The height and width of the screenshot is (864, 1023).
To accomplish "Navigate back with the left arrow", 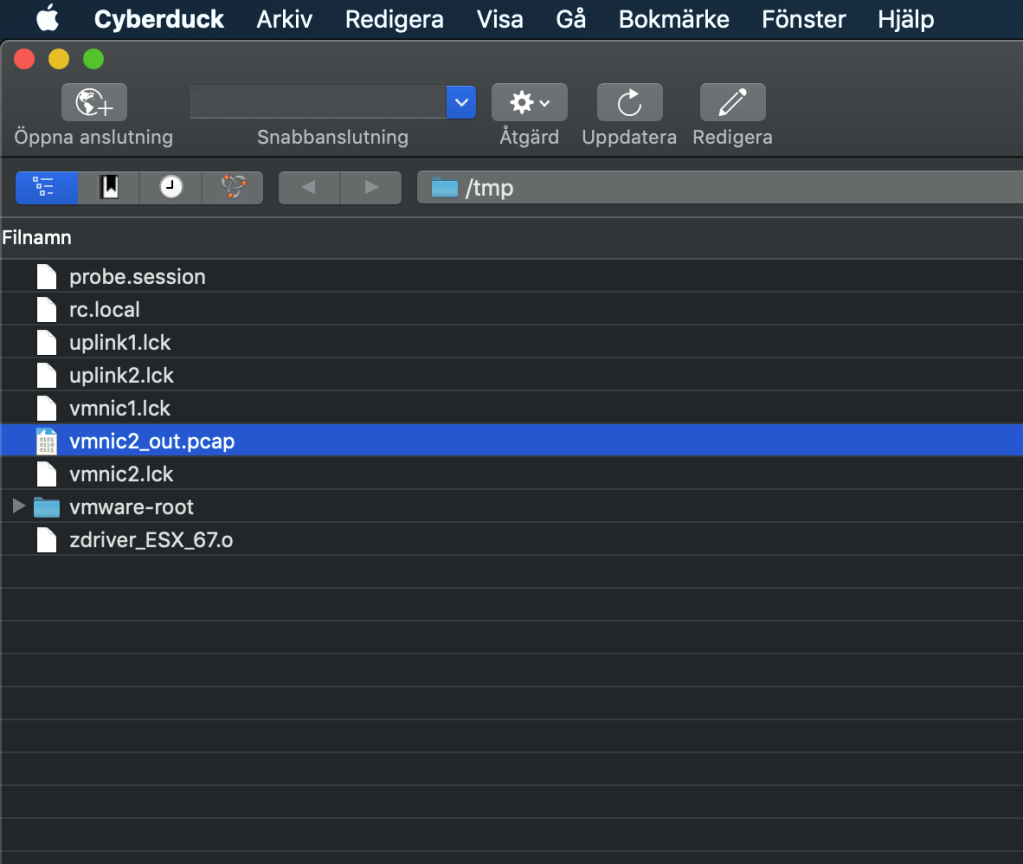I will 309,187.
